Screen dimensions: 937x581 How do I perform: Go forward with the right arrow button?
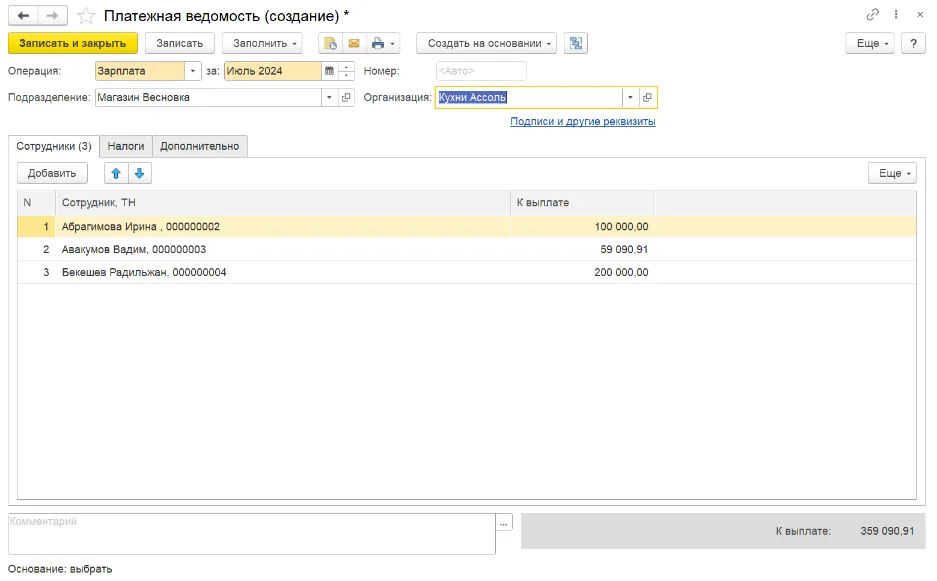click(x=53, y=16)
